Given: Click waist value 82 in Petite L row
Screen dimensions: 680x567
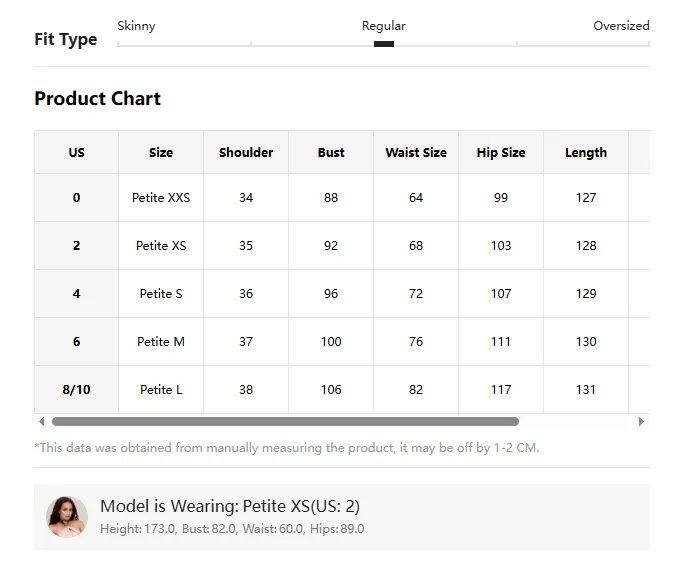Looking at the screenshot, I should 416,390.
